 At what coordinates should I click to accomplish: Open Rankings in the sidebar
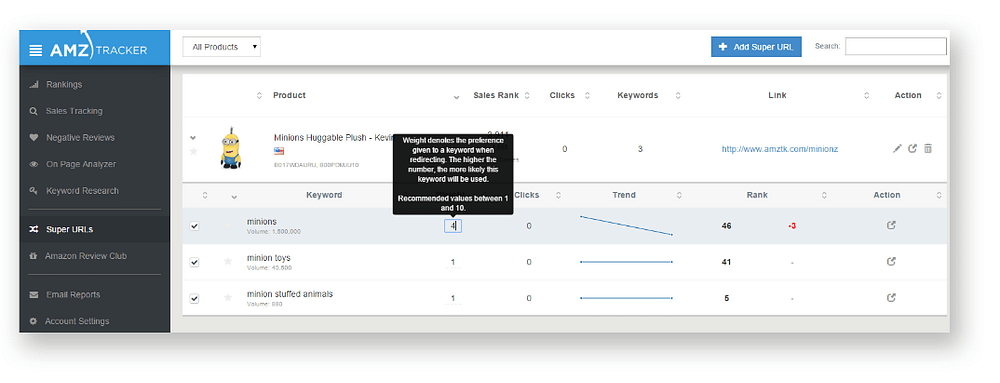(x=64, y=84)
